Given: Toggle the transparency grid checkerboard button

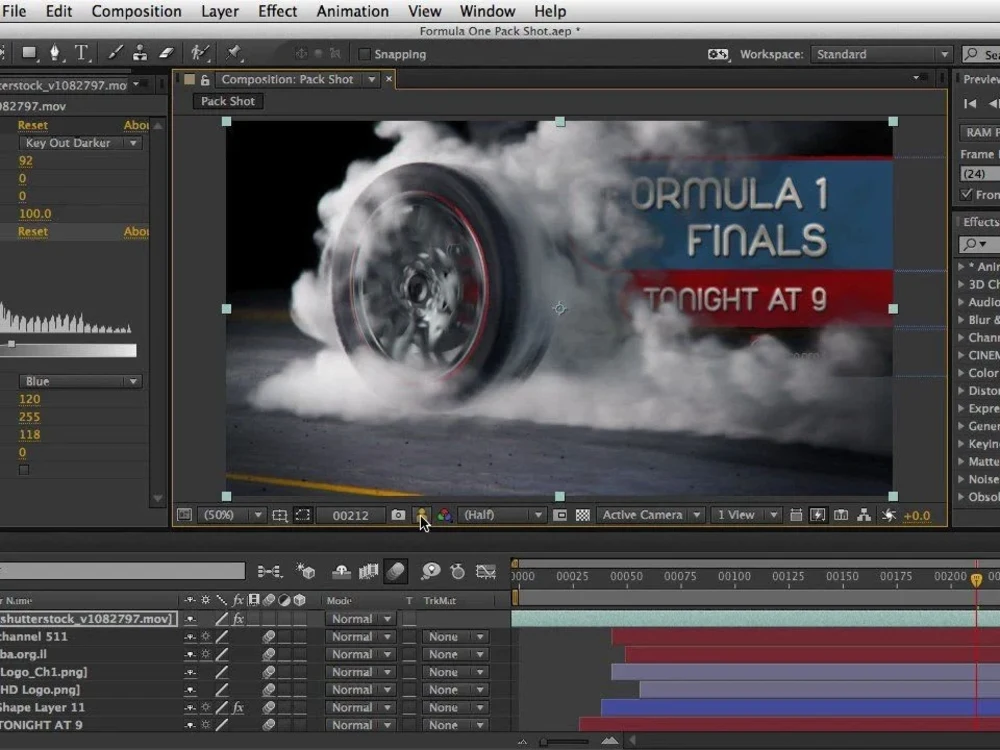Looking at the screenshot, I should coord(583,515).
